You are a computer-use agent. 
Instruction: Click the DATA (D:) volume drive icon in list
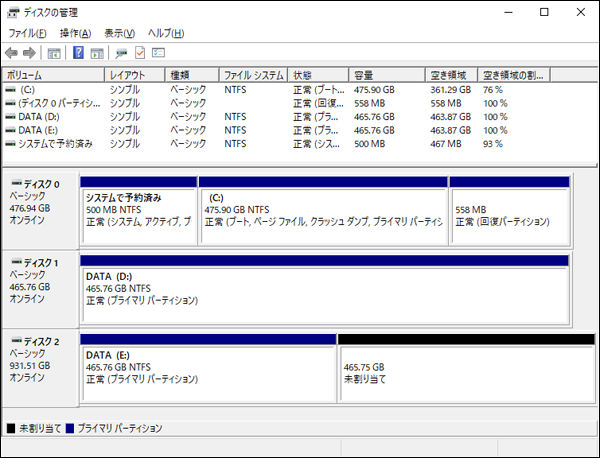point(10,117)
